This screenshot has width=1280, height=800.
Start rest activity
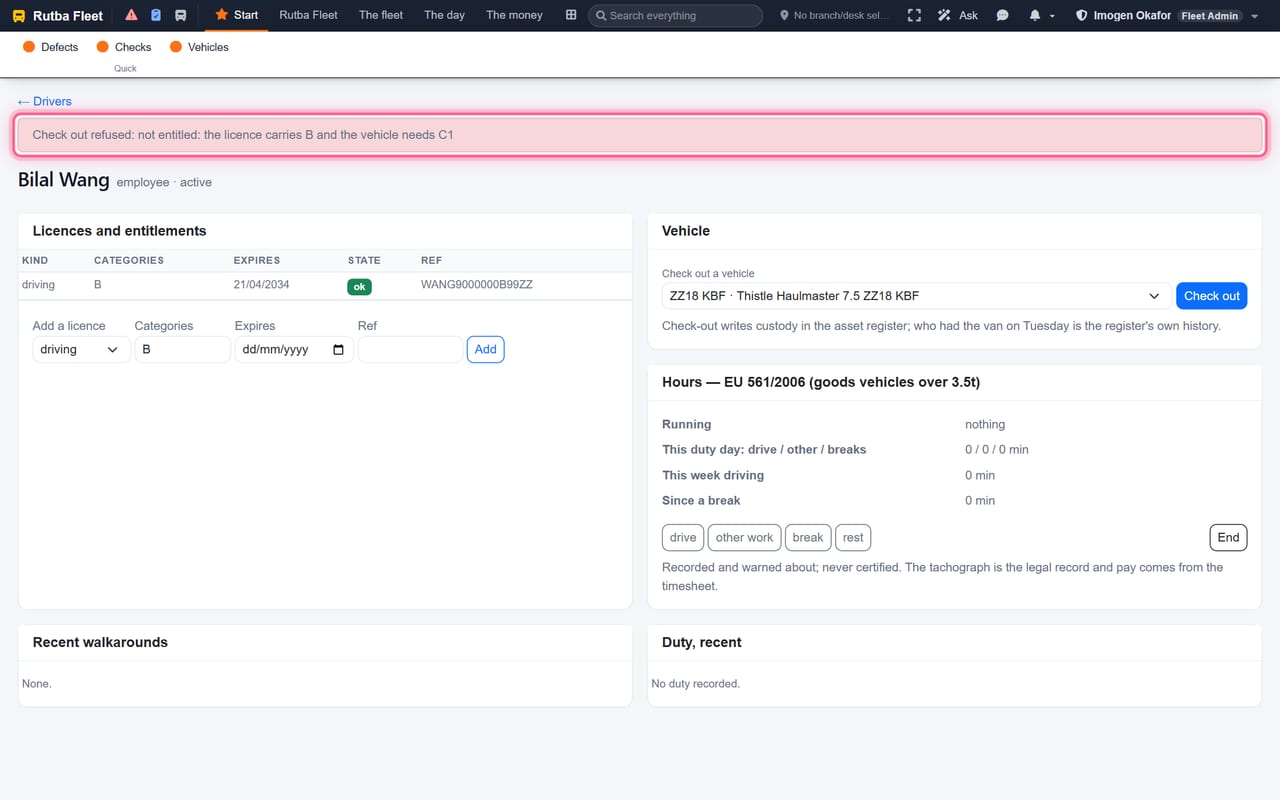[853, 537]
